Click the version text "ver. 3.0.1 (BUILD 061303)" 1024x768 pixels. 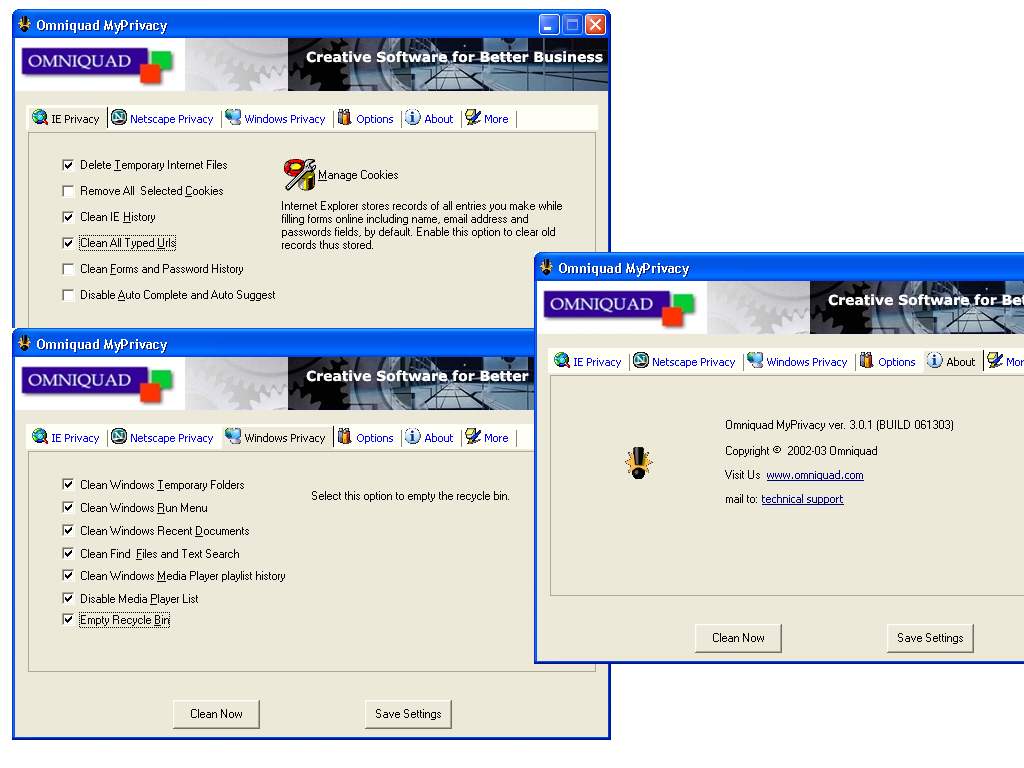pos(891,425)
